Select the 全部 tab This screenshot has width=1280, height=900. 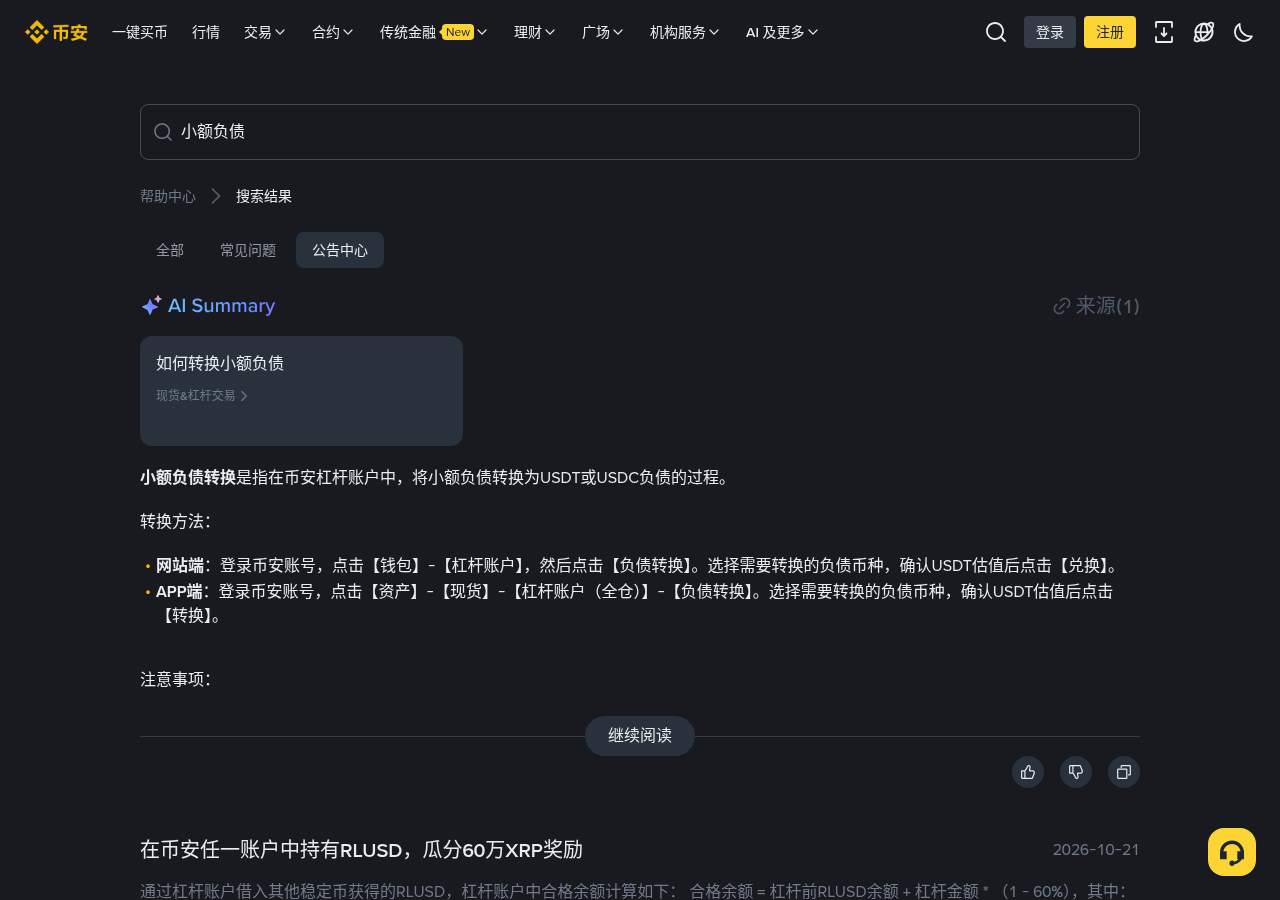tap(170, 250)
